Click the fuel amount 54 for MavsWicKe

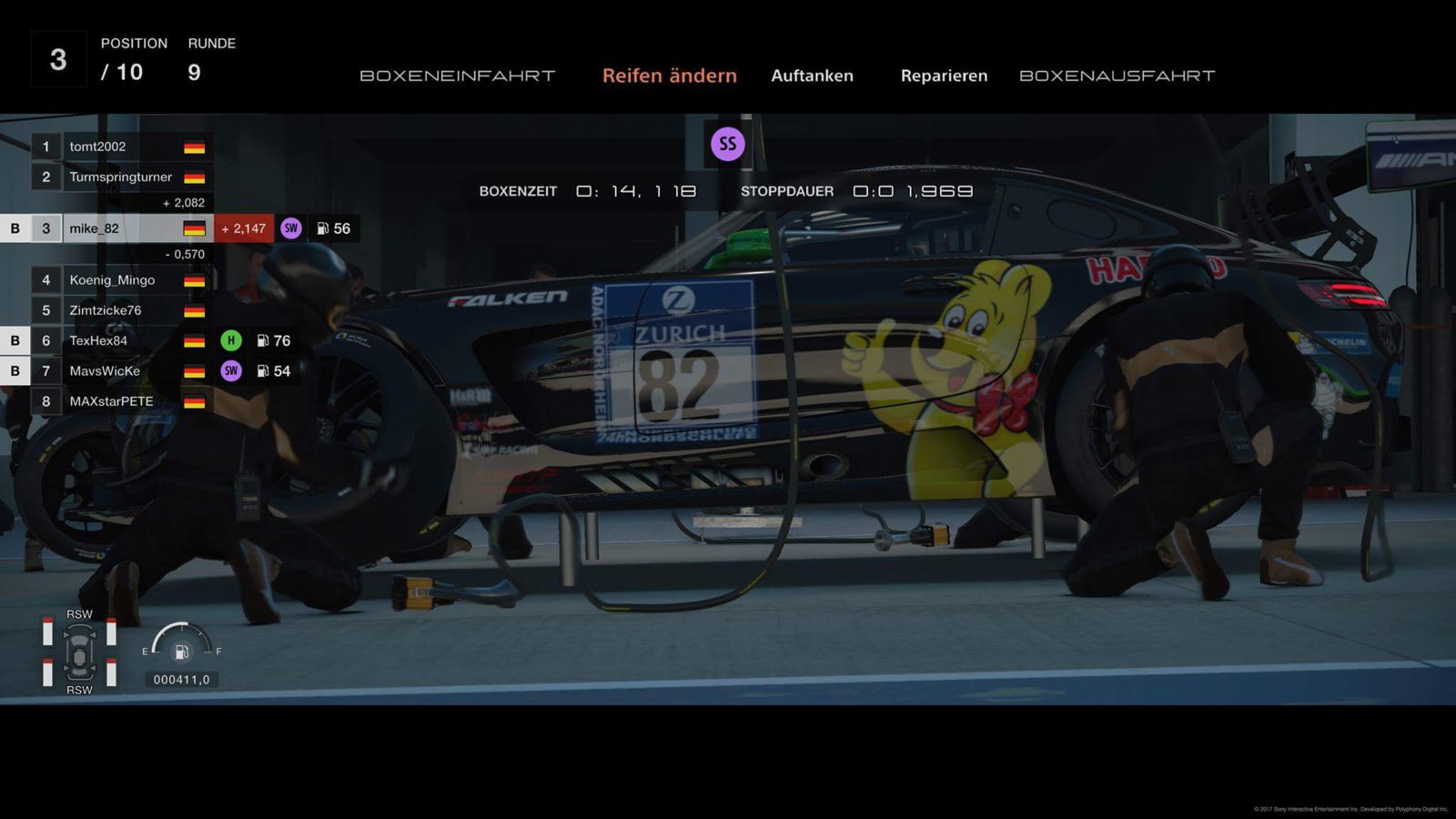(282, 370)
